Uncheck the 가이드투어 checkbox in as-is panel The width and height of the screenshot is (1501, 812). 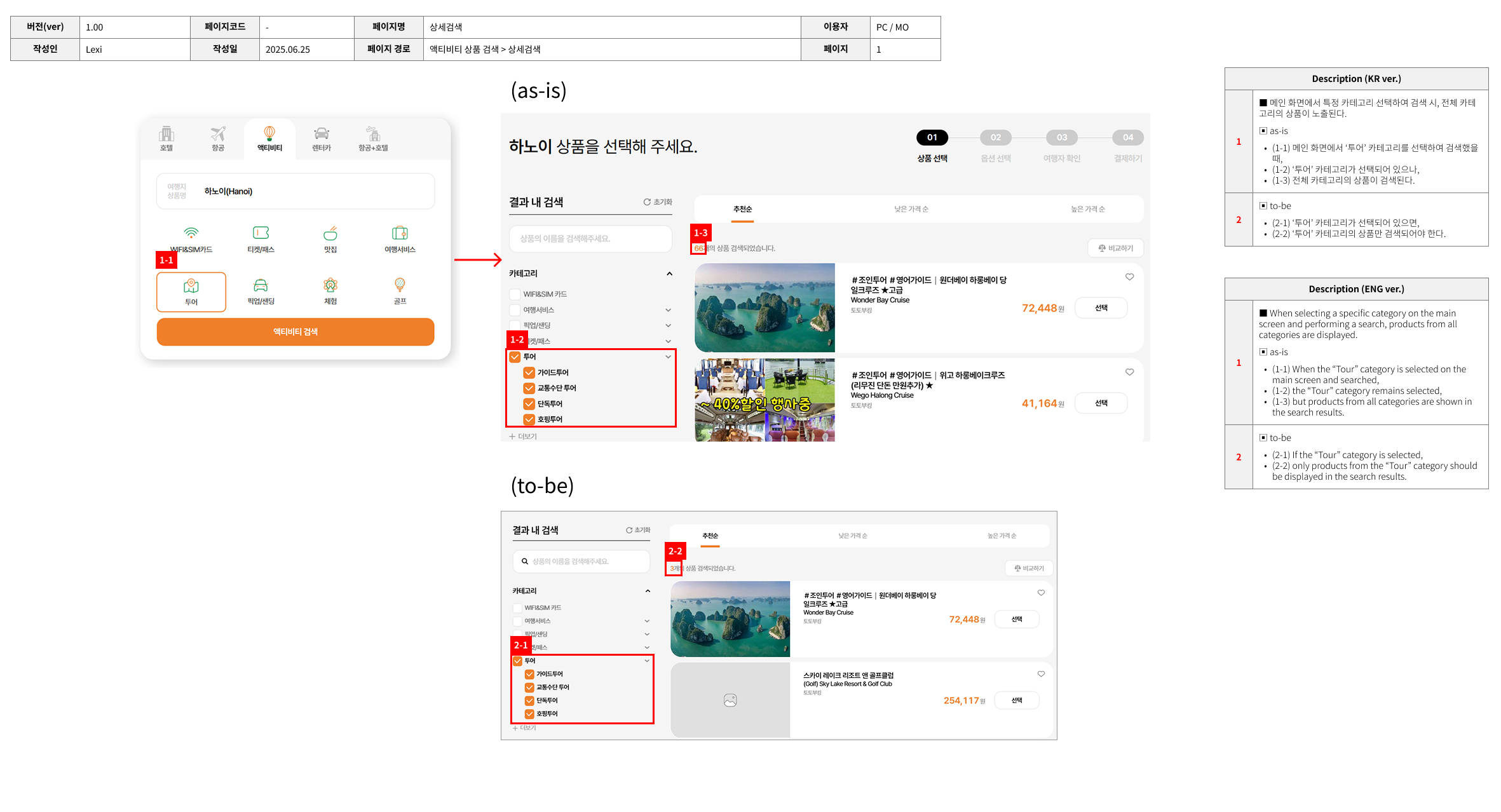529,373
